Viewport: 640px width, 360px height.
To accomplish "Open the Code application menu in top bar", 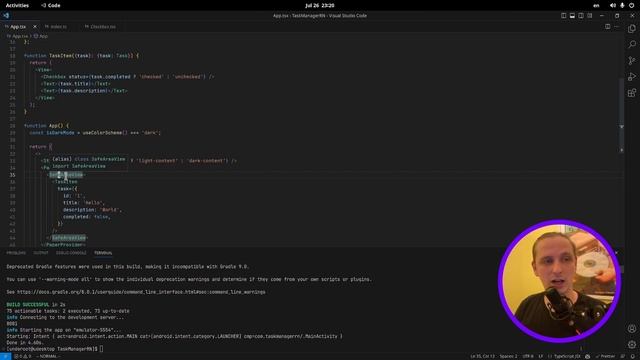I will pyautogui.click(x=51, y=5).
